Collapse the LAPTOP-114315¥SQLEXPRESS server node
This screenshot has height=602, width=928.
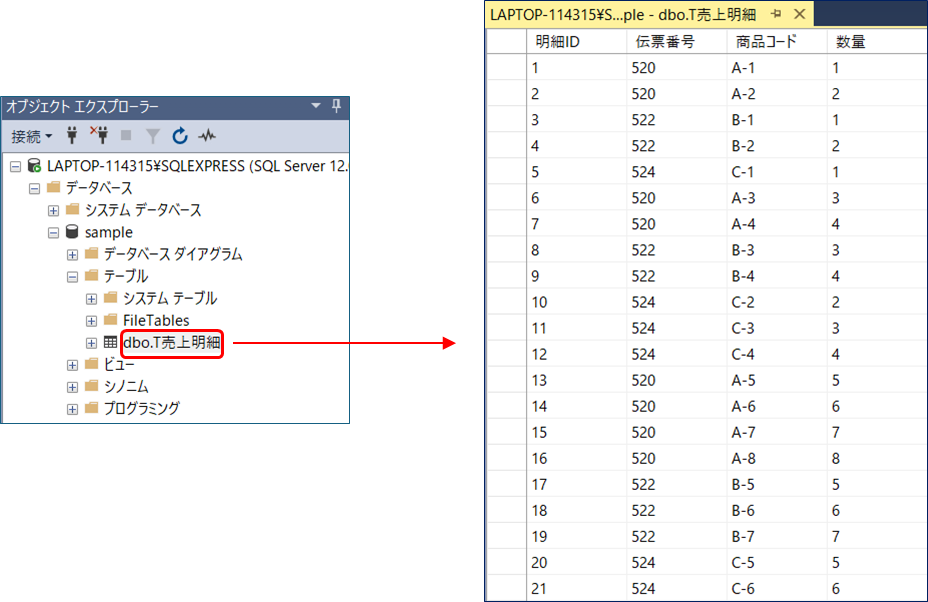(x=15, y=166)
